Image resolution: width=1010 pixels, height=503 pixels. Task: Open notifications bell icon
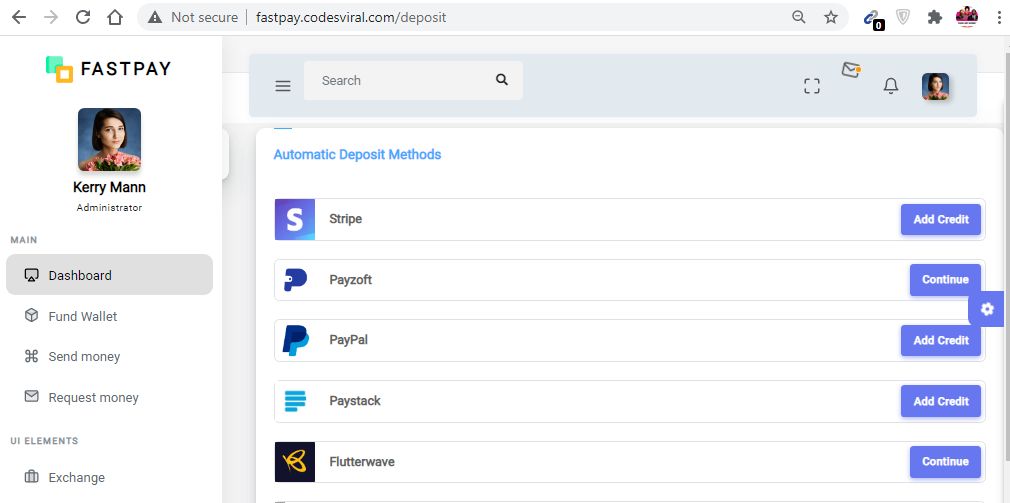click(891, 86)
